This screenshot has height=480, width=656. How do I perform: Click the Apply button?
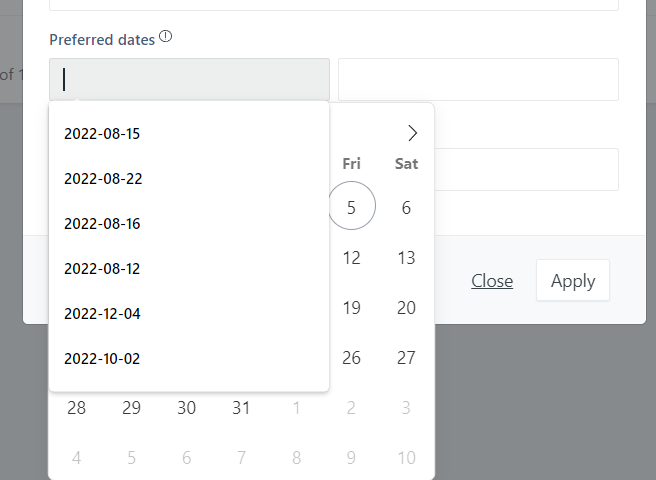tap(573, 280)
